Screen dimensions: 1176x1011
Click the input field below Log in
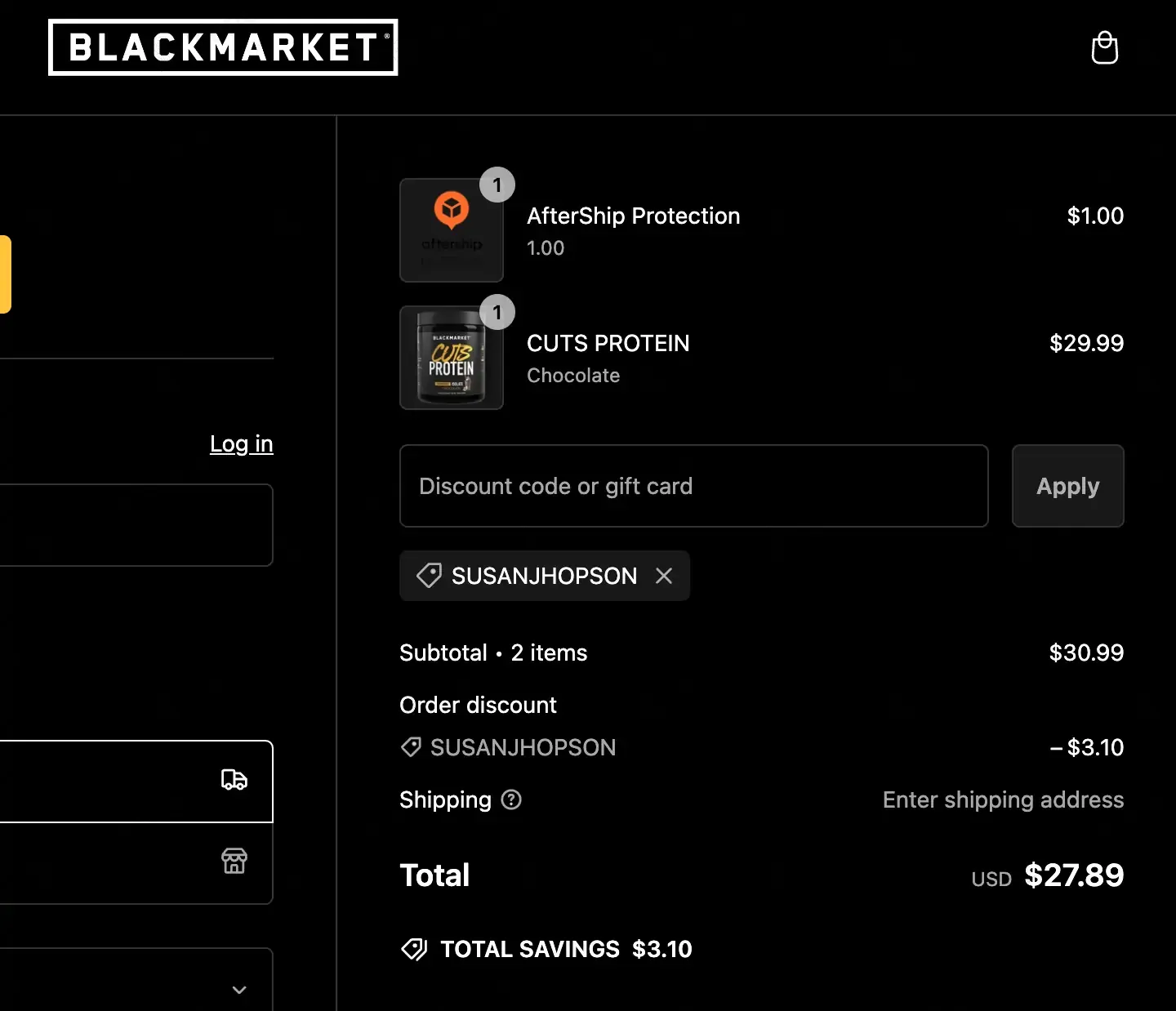tap(136, 525)
